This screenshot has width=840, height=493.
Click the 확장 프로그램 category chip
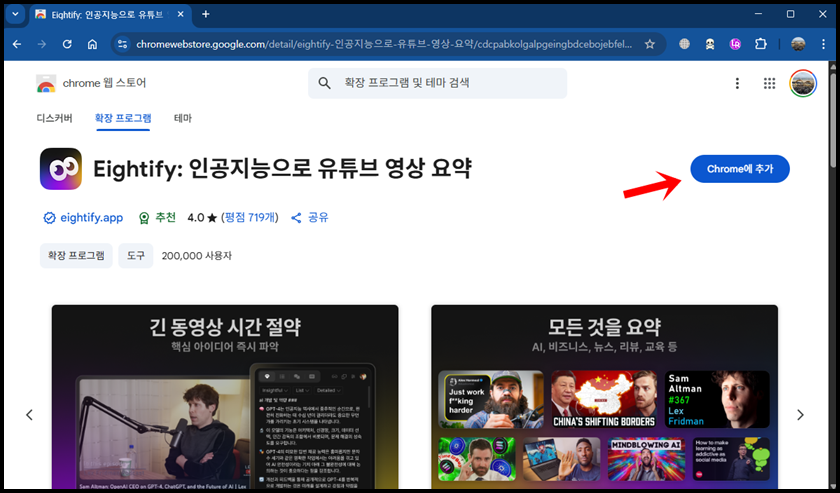tap(76, 256)
